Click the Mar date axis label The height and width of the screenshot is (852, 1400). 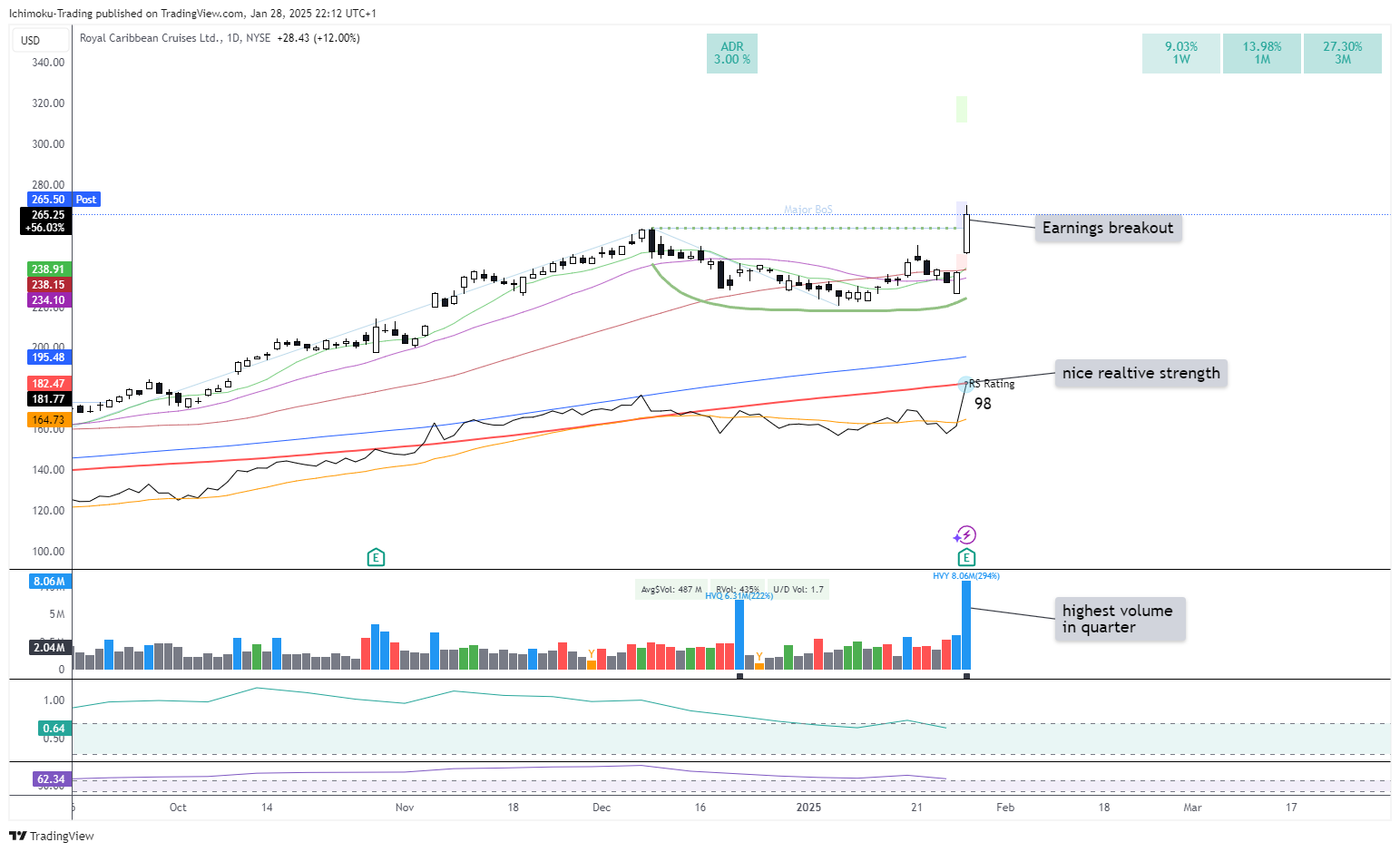(1192, 808)
